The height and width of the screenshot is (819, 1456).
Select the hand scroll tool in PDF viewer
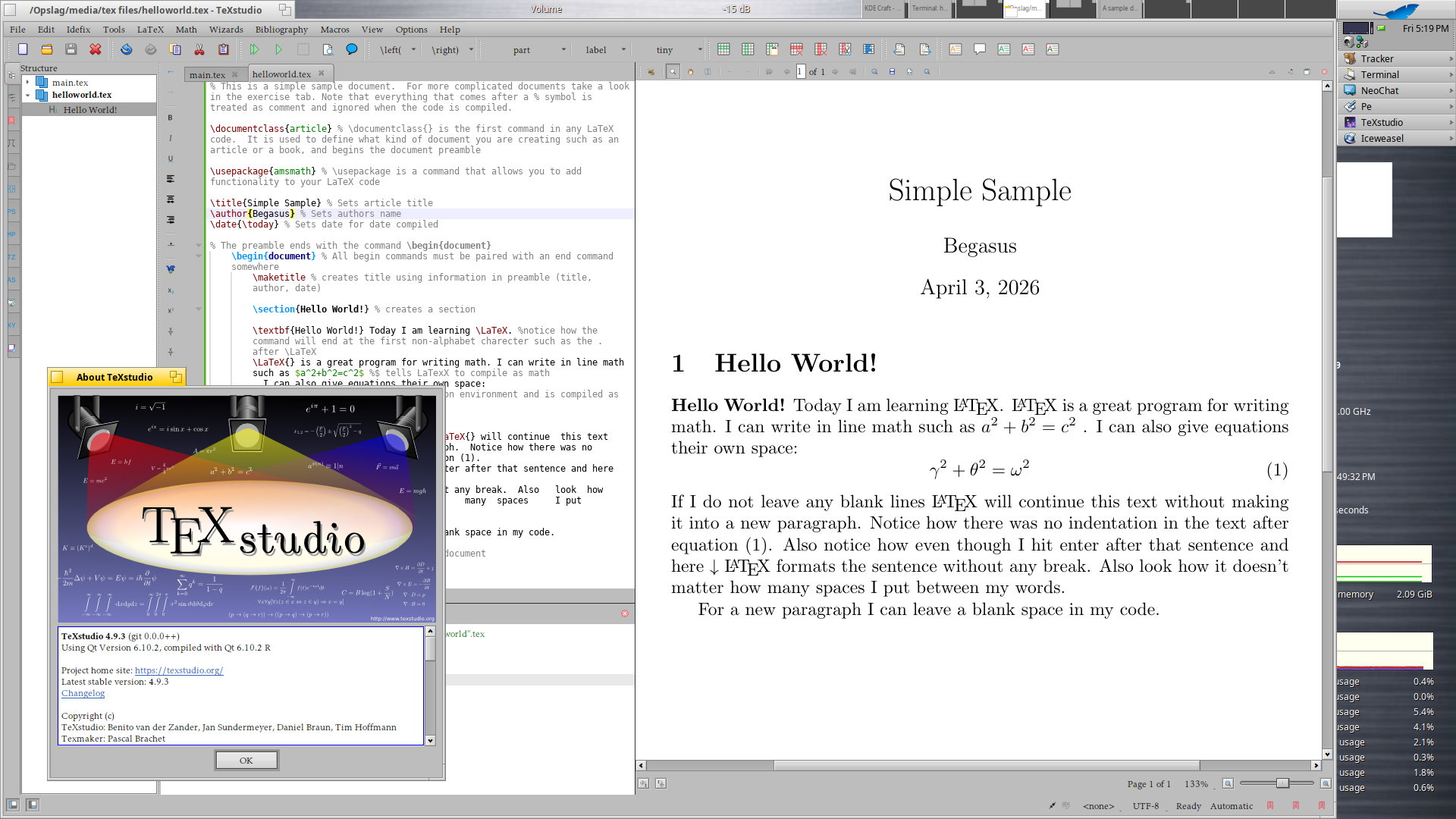tap(690, 72)
